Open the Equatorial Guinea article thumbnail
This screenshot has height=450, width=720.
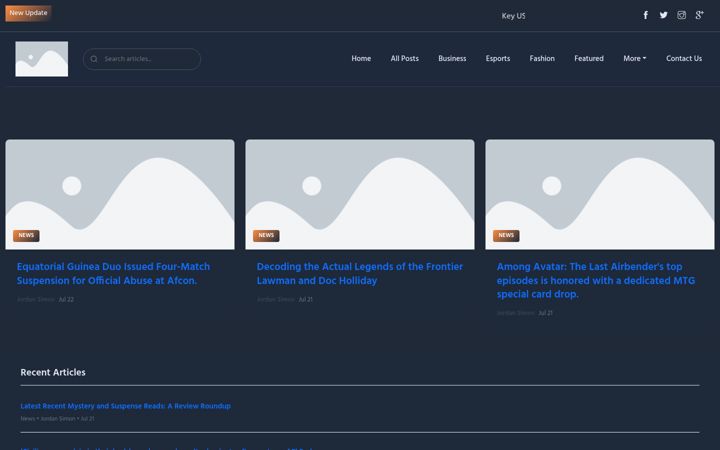120,195
